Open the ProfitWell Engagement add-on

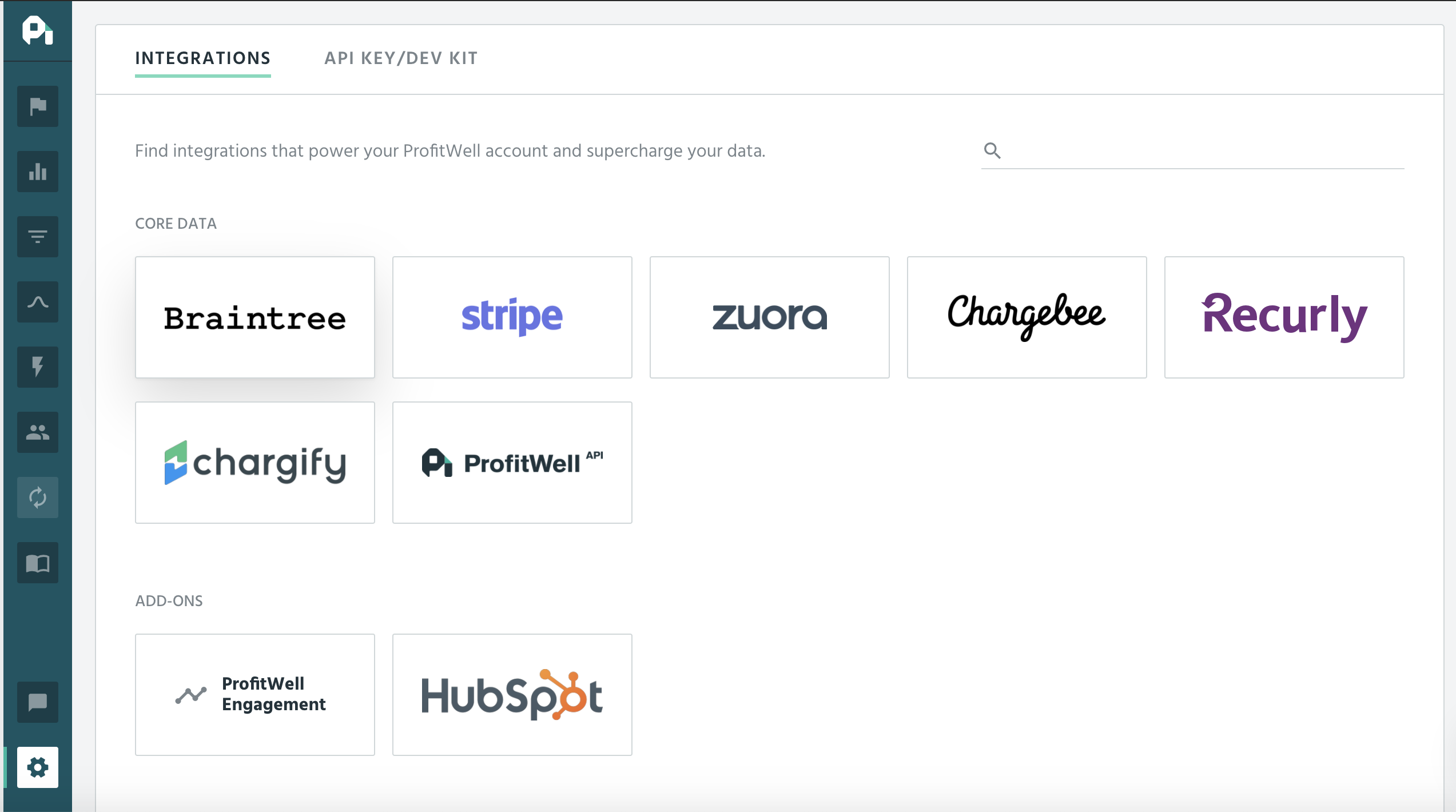tap(255, 695)
